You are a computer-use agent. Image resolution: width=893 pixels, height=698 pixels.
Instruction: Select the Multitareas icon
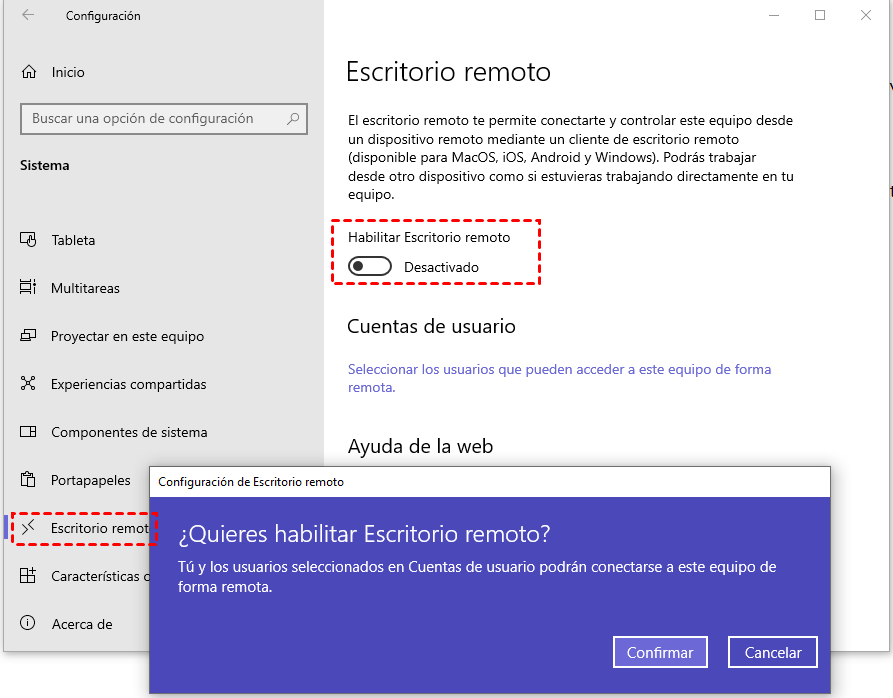coord(28,288)
